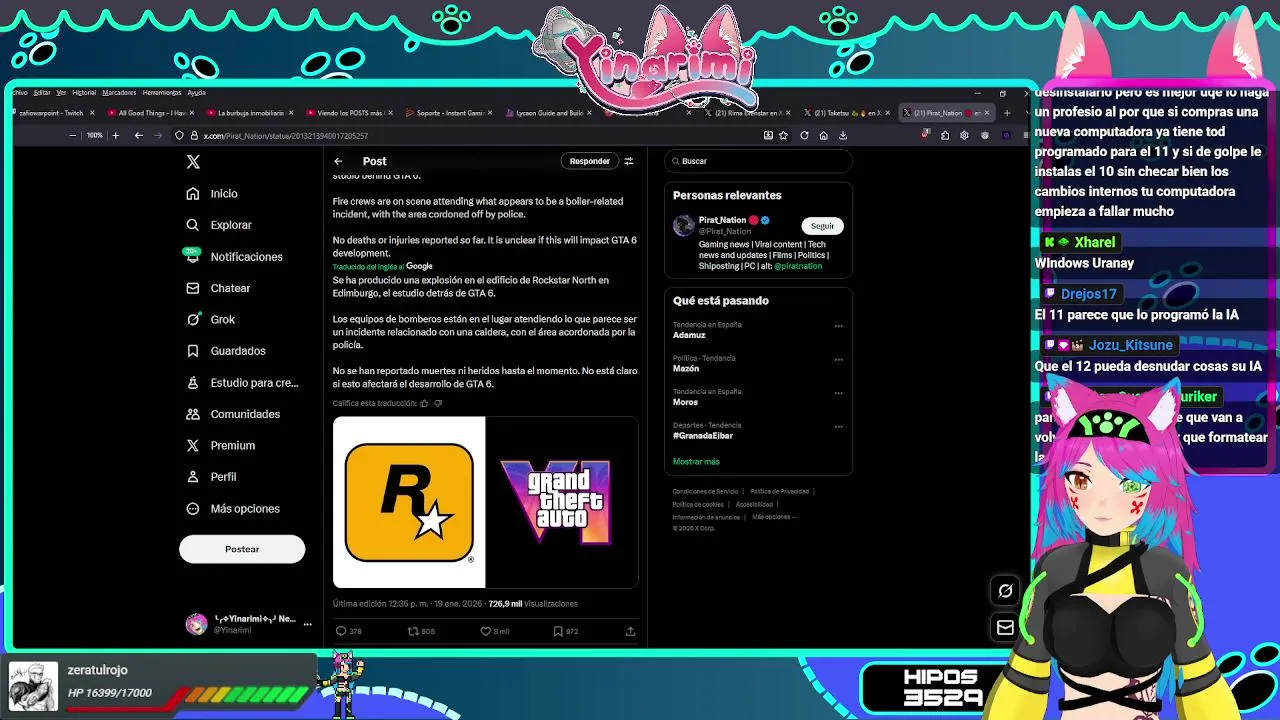This screenshot has width=1280, height=720.
Task: Open Guardados bookmarks in the sidebar
Action: click(226, 351)
